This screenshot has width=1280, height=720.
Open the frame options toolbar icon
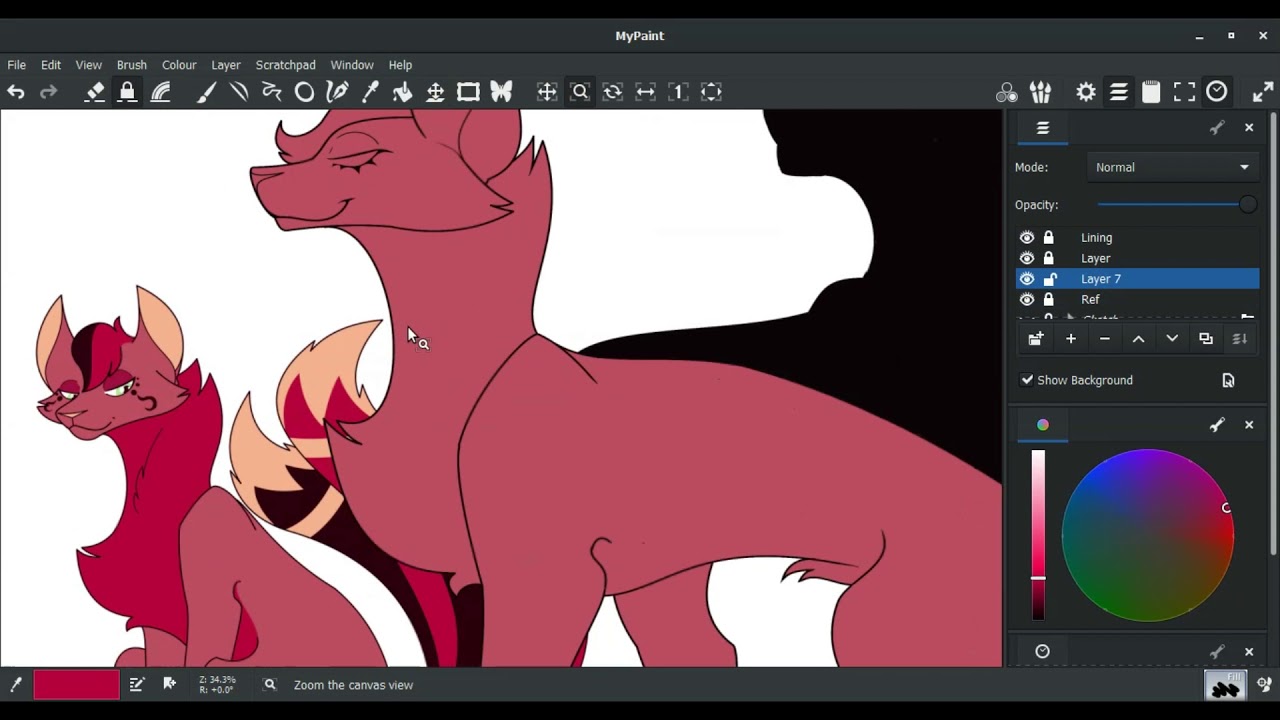(x=1184, y=92)
